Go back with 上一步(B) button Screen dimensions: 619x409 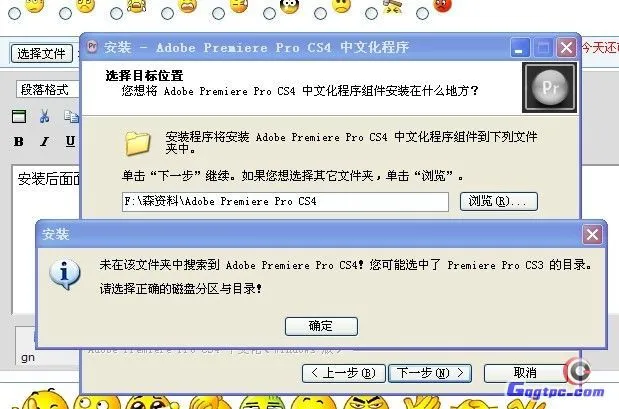(343, 373)
